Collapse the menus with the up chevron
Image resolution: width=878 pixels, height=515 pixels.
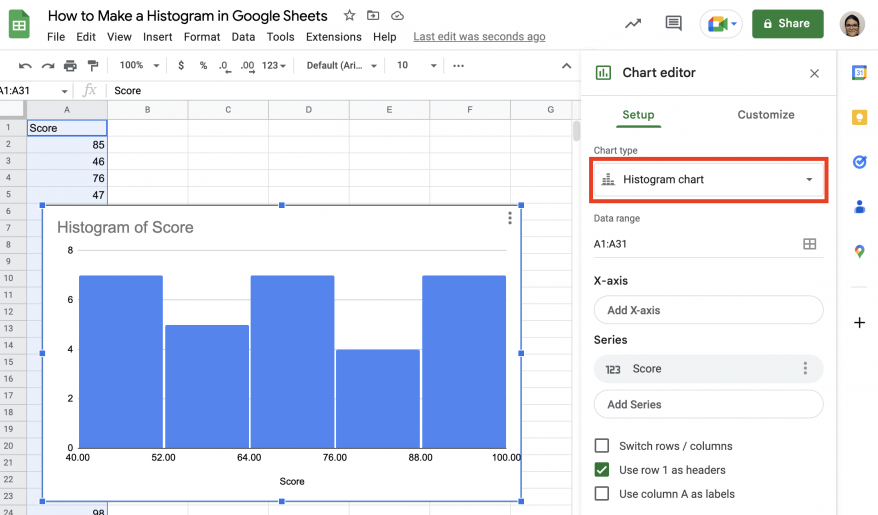pos(567,65)
